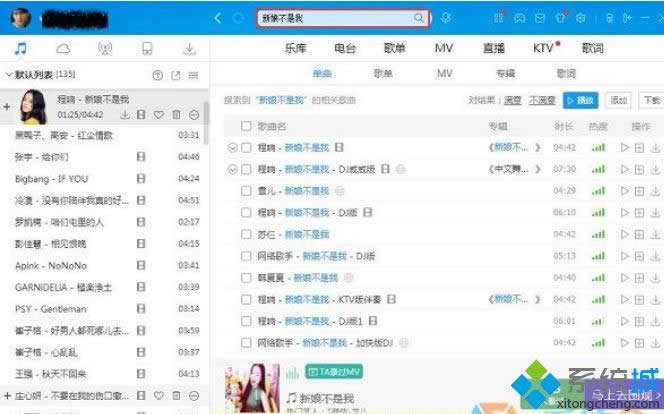
Task: Open the voice recognition microphone icon
Action: 445,19
